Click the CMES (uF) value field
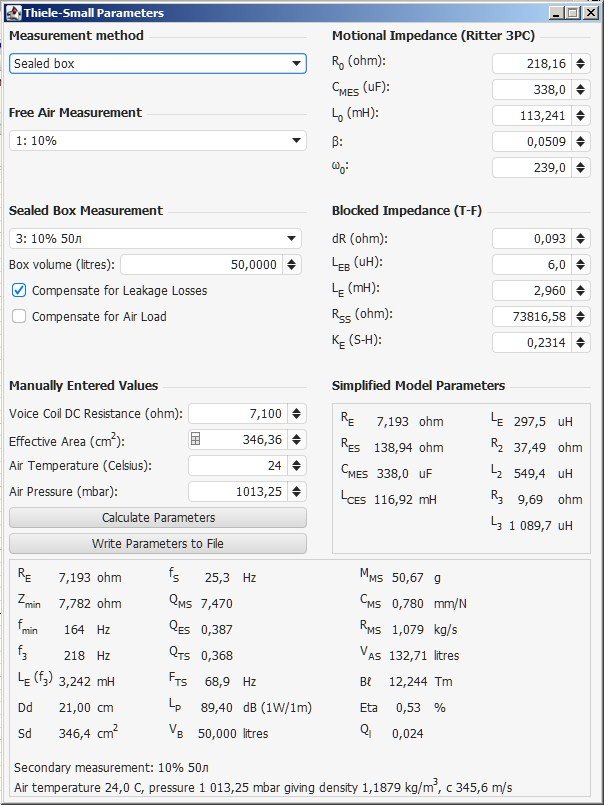This screenshot has width=604, height=805. coord(531,90)
